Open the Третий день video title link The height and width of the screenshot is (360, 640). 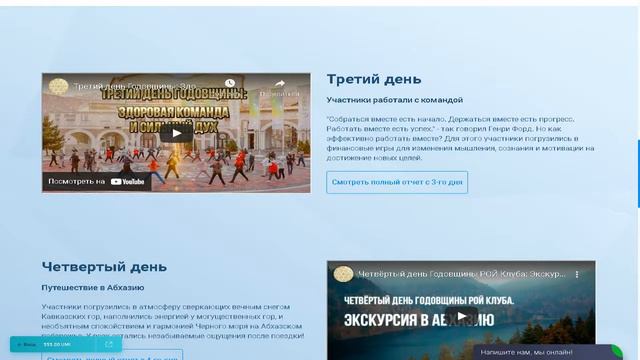coord(135,86)
